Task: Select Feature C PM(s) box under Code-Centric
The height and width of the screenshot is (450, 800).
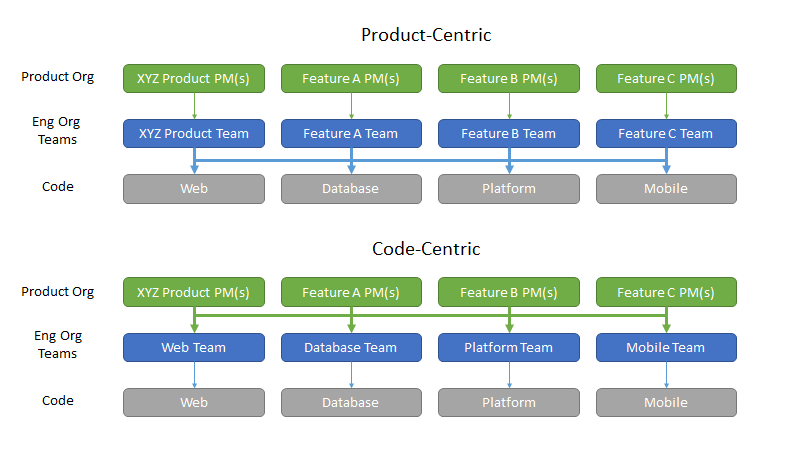Action: [666, 292]
